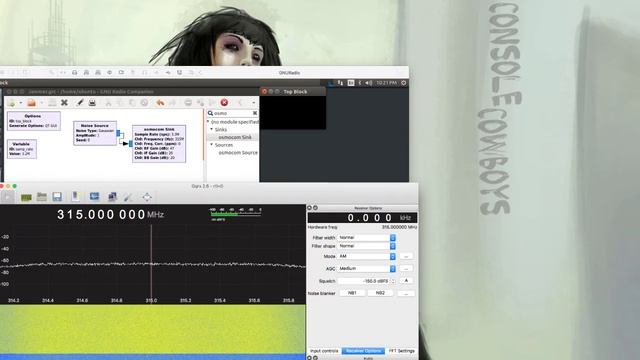Click Gqrx save settings floppy icon
640x360 pixels.
click(x=57, y=197)
